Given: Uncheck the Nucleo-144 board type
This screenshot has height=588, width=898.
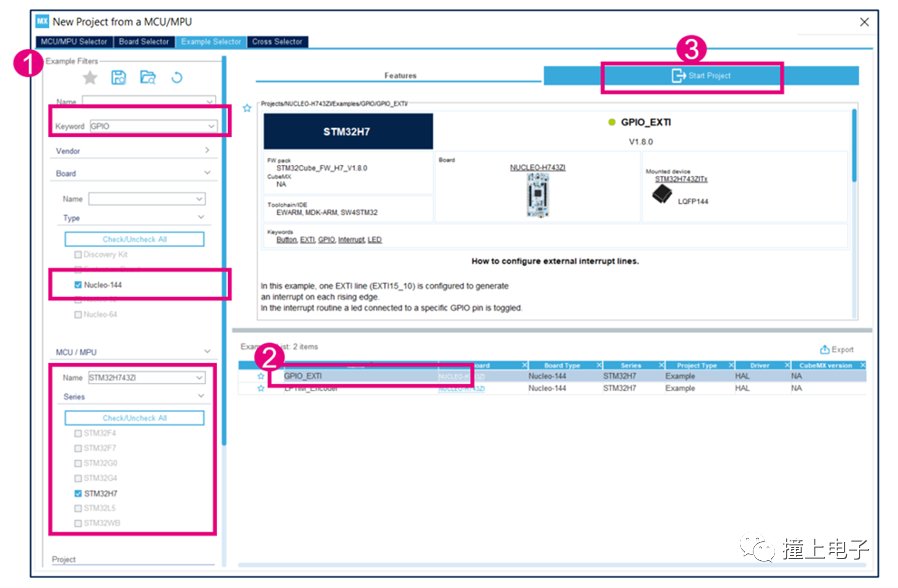Looking at the screenshot, I should point(78,285).
